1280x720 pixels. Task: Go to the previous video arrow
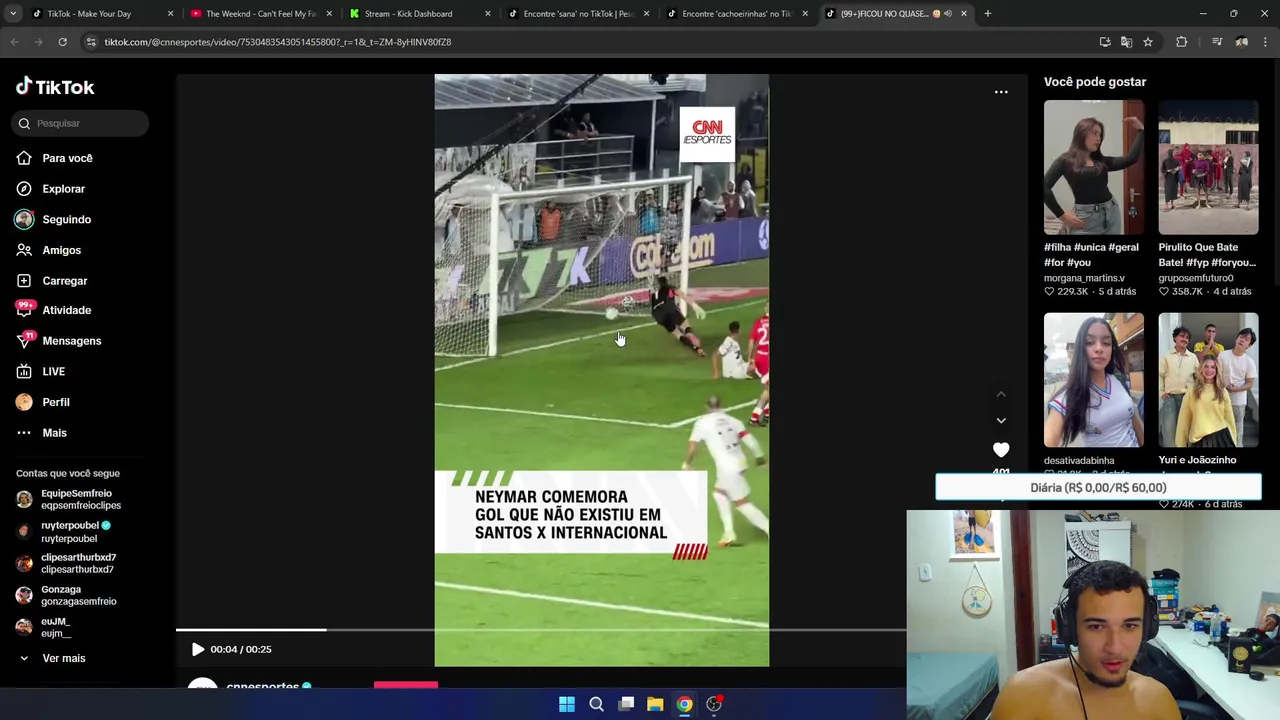(x=1001, y=394)
